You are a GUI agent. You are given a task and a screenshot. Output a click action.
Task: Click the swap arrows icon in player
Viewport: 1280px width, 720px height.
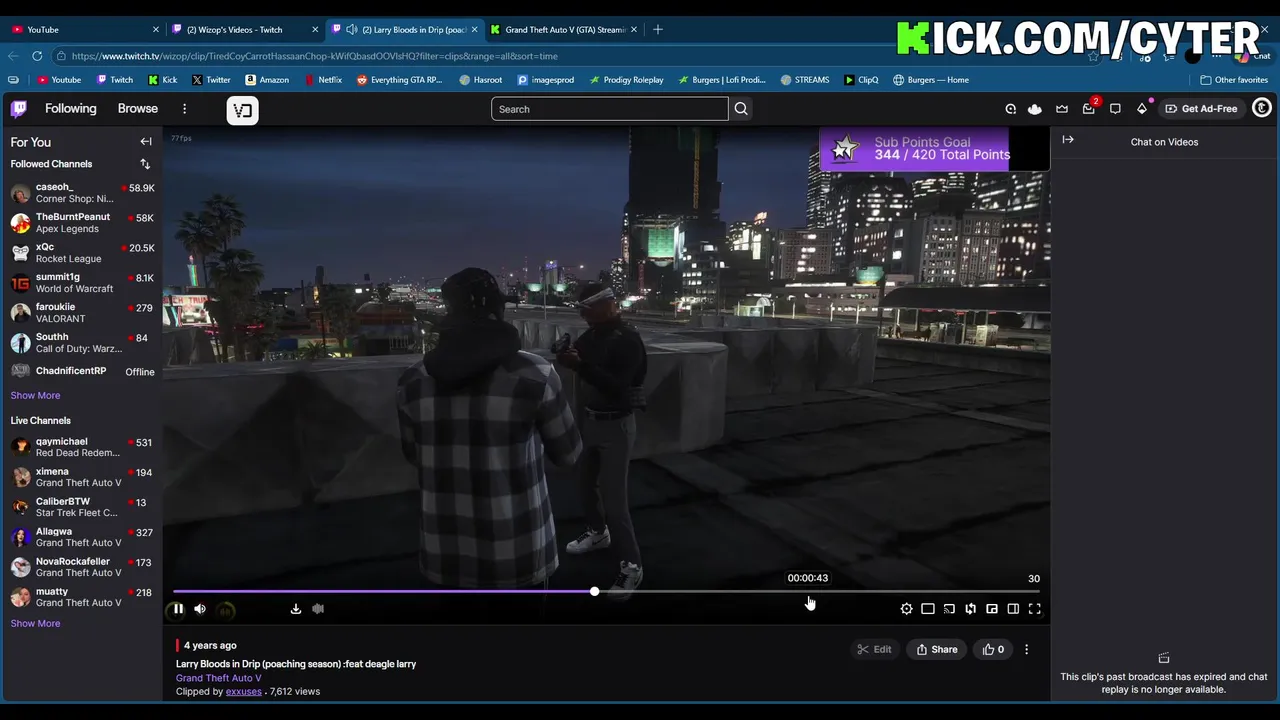point(970,609)
